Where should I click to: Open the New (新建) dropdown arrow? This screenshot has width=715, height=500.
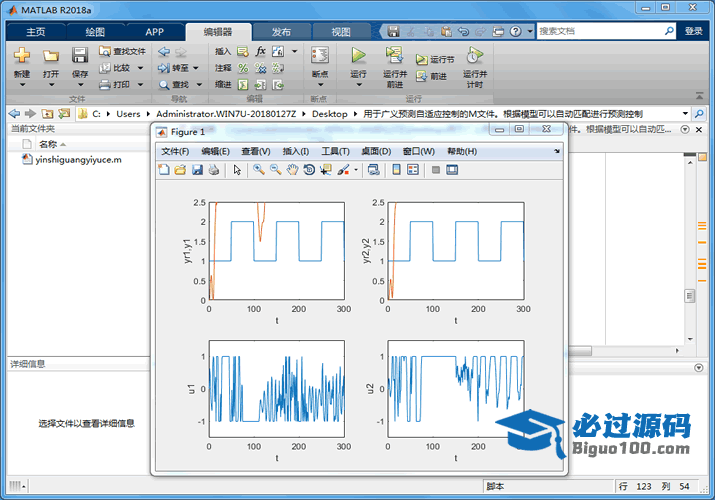click(22, 85)
